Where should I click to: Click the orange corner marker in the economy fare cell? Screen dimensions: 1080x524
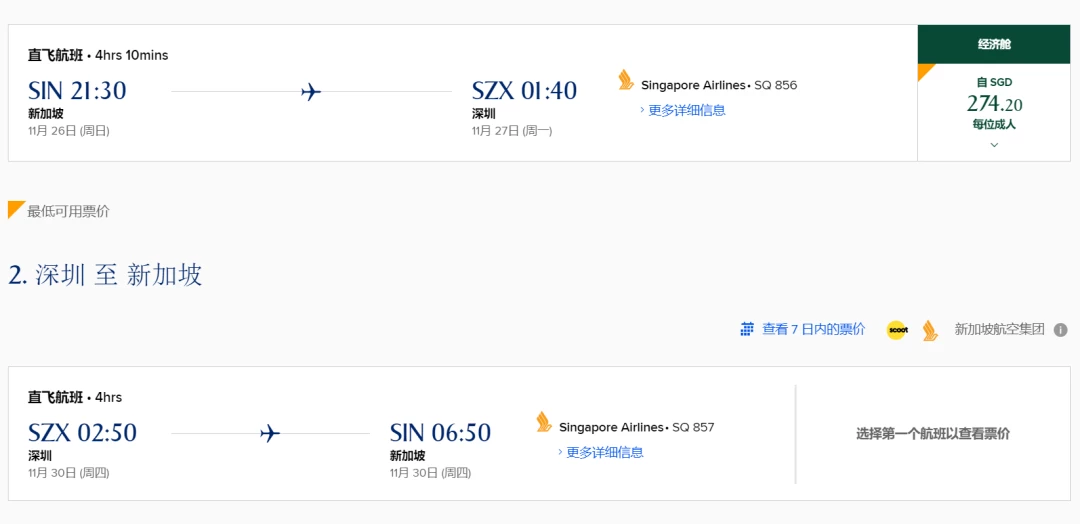pyautogui.click(x=926, y=72)
